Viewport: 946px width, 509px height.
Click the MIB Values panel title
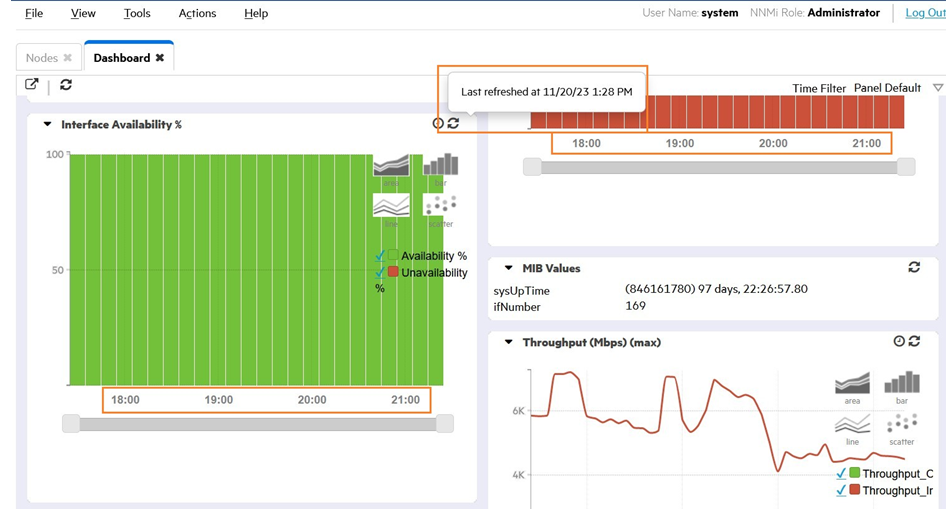tap(551, 268)
